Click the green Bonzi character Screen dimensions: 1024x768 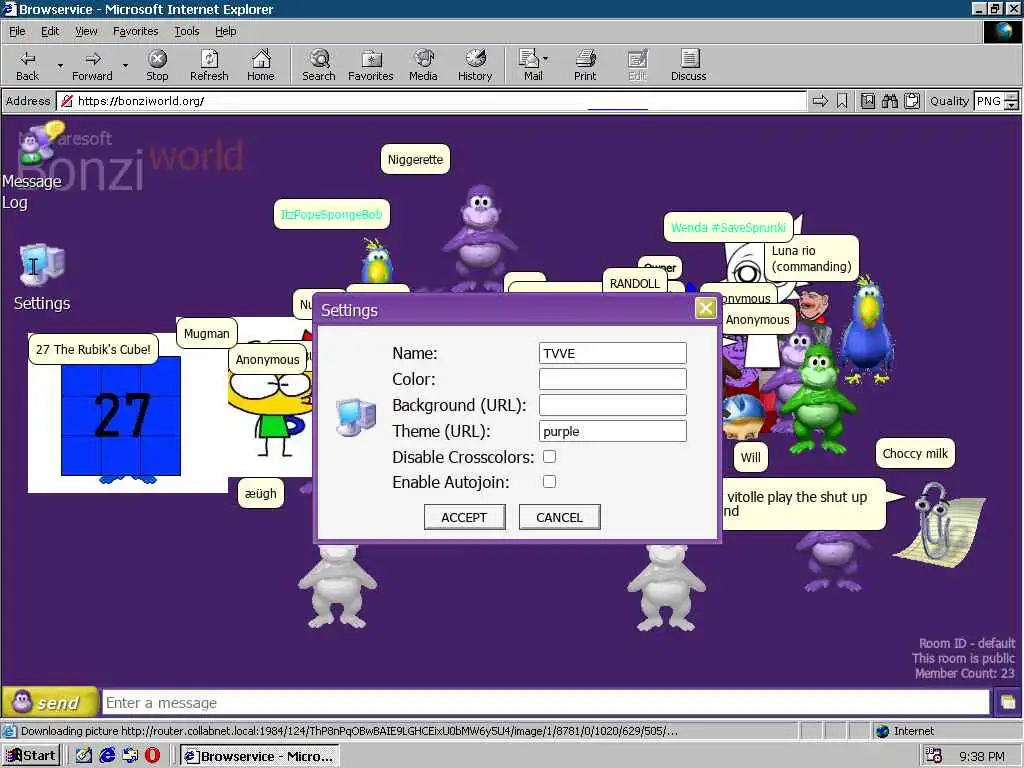817,398
